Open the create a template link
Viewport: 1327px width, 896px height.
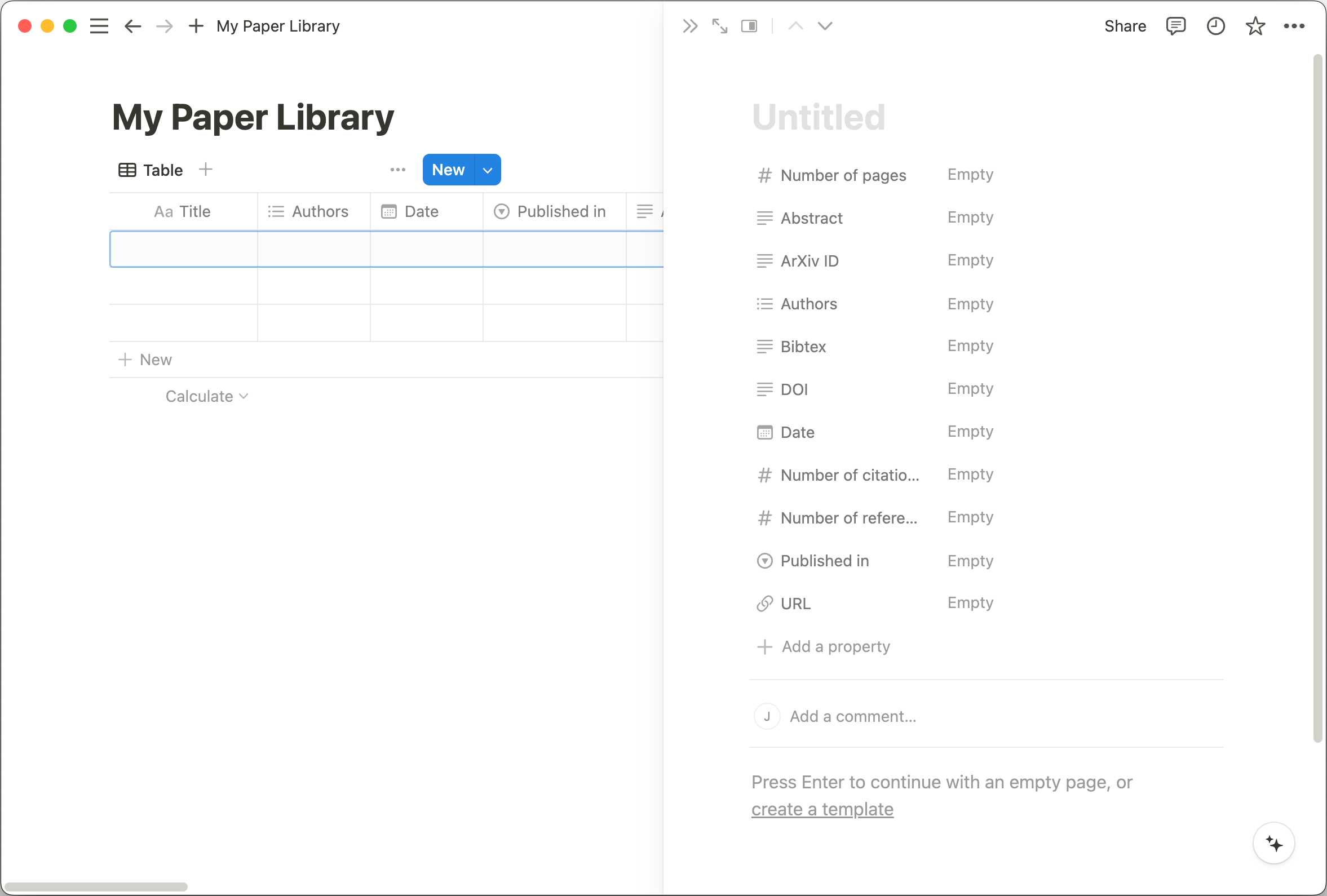click(822, 809)
